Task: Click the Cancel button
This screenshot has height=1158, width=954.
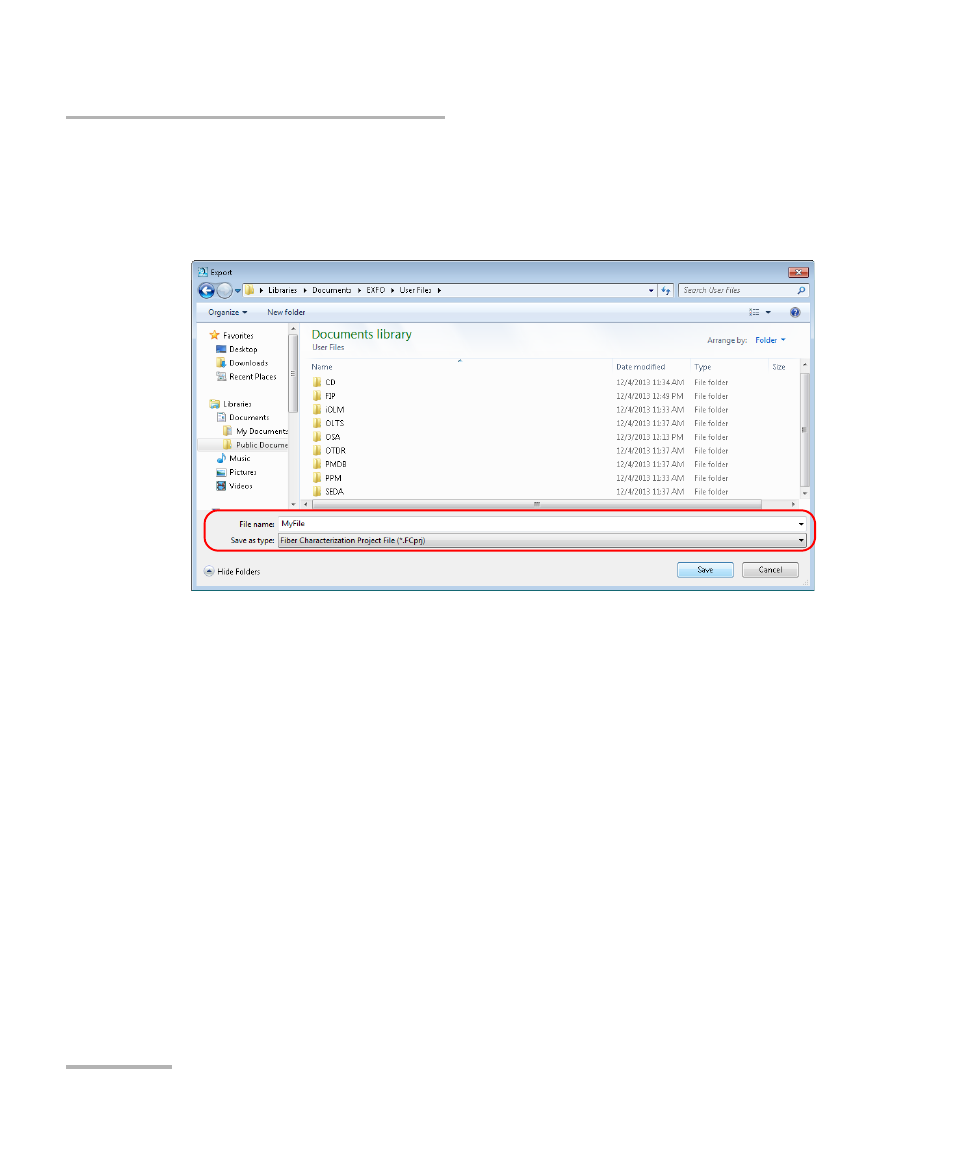Action: tap(770, 570)
